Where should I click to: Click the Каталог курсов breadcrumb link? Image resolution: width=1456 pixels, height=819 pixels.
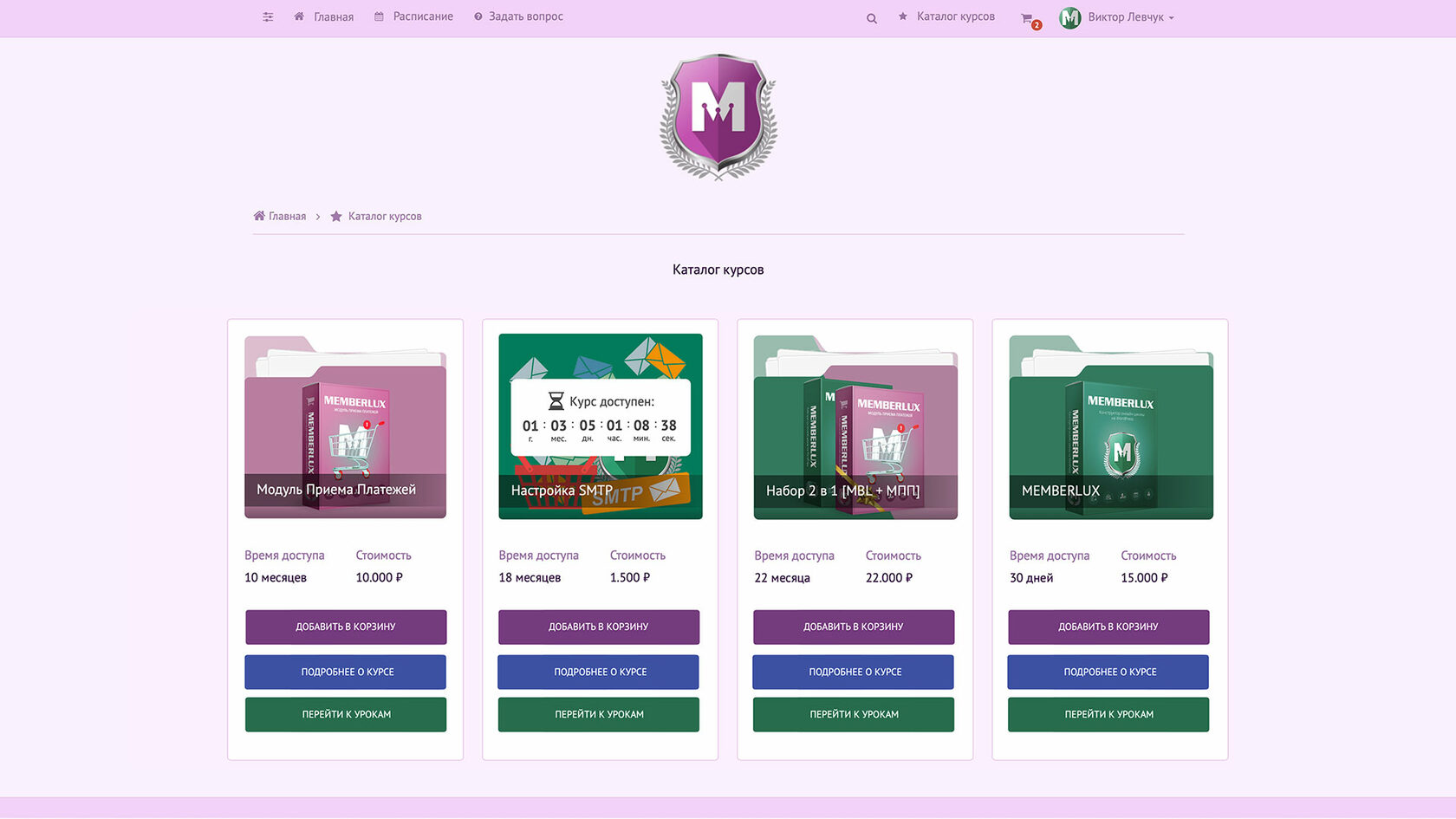coord(385,217)
